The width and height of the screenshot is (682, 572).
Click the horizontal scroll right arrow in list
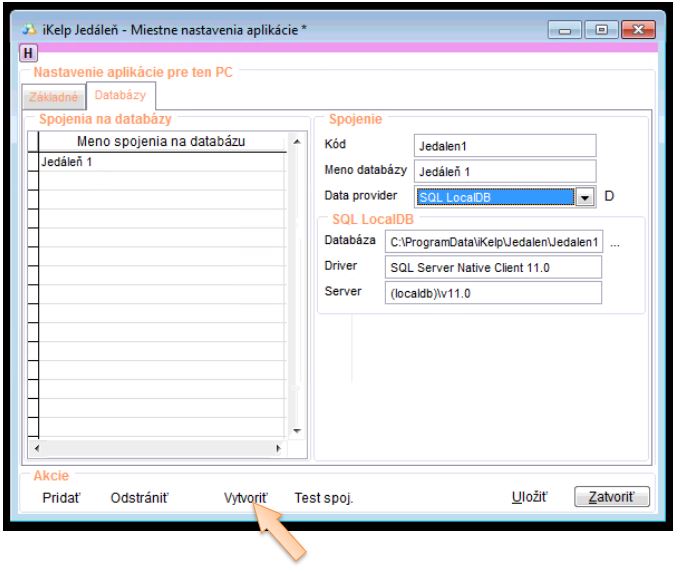pos(278,447)
